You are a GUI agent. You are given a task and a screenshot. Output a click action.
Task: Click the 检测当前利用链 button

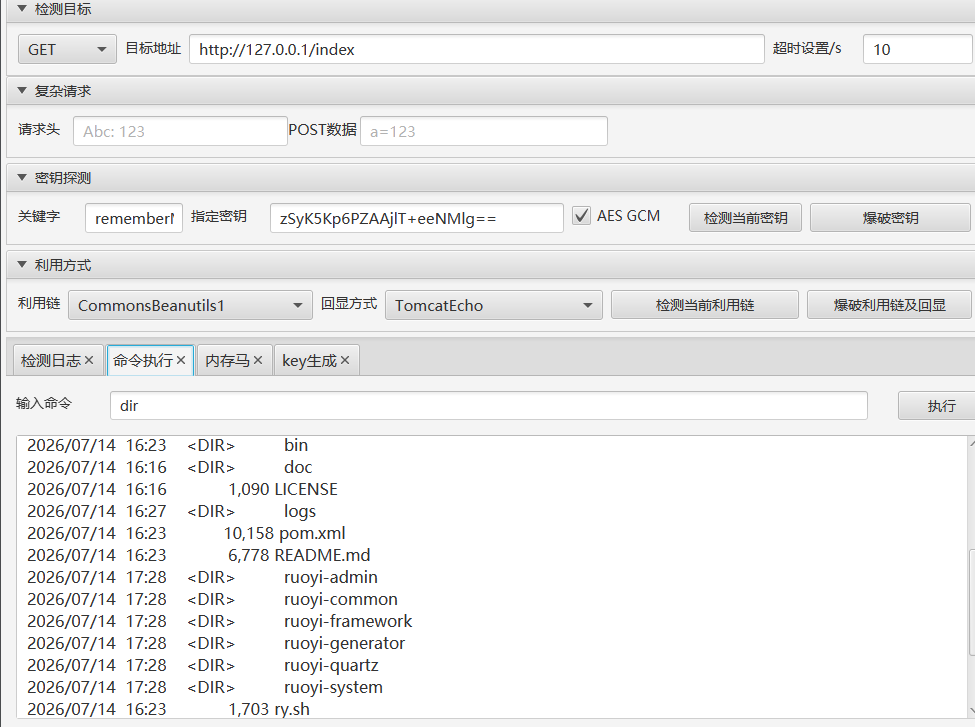705,305
